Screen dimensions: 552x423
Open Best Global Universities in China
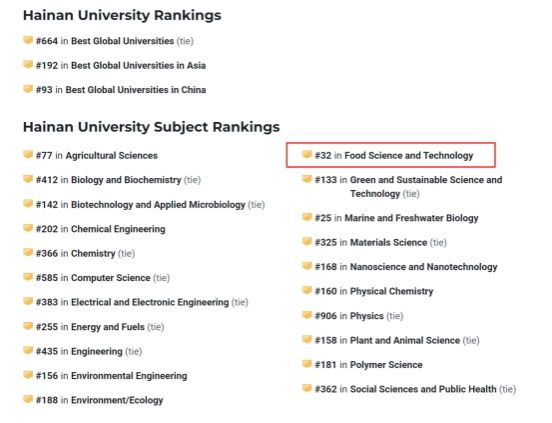click(x=136, y=90)
